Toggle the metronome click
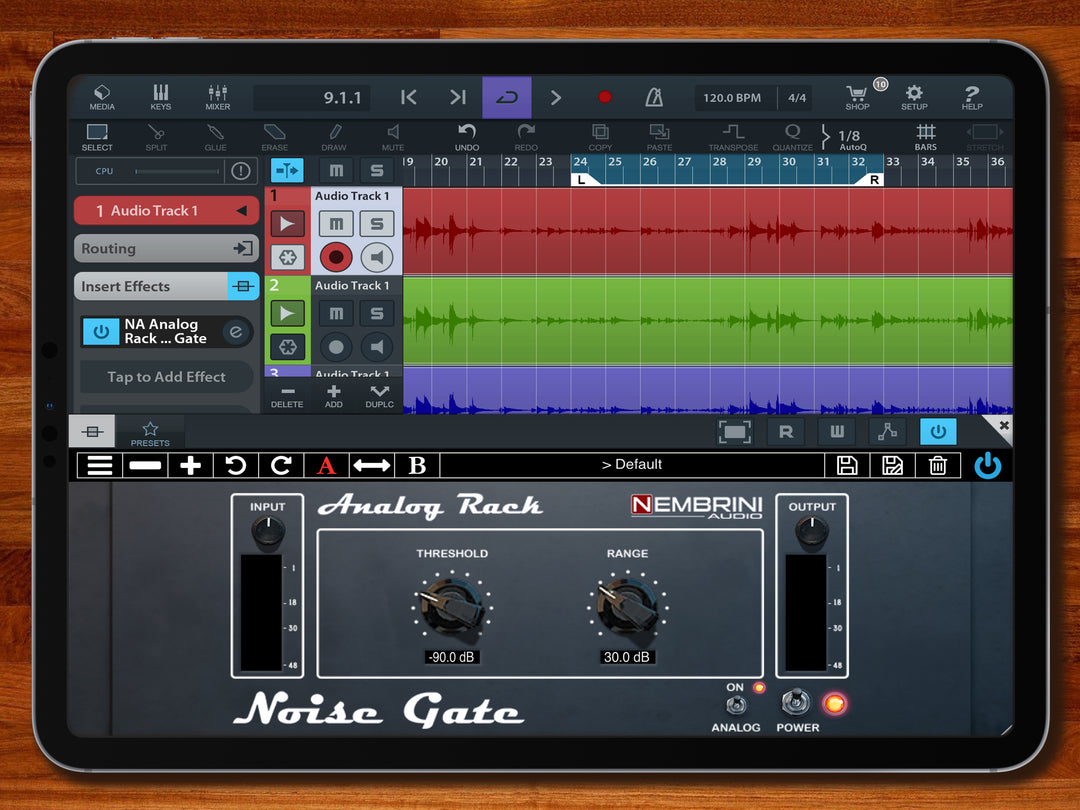Viewport: 1080px width, 810px height. click(654, 97)
